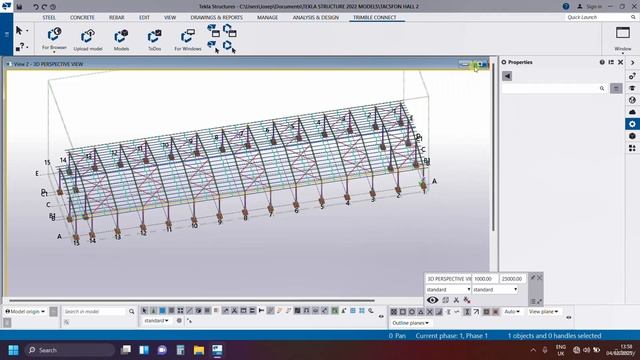Select the Properties gear icon in side pane

pos(632,124)
